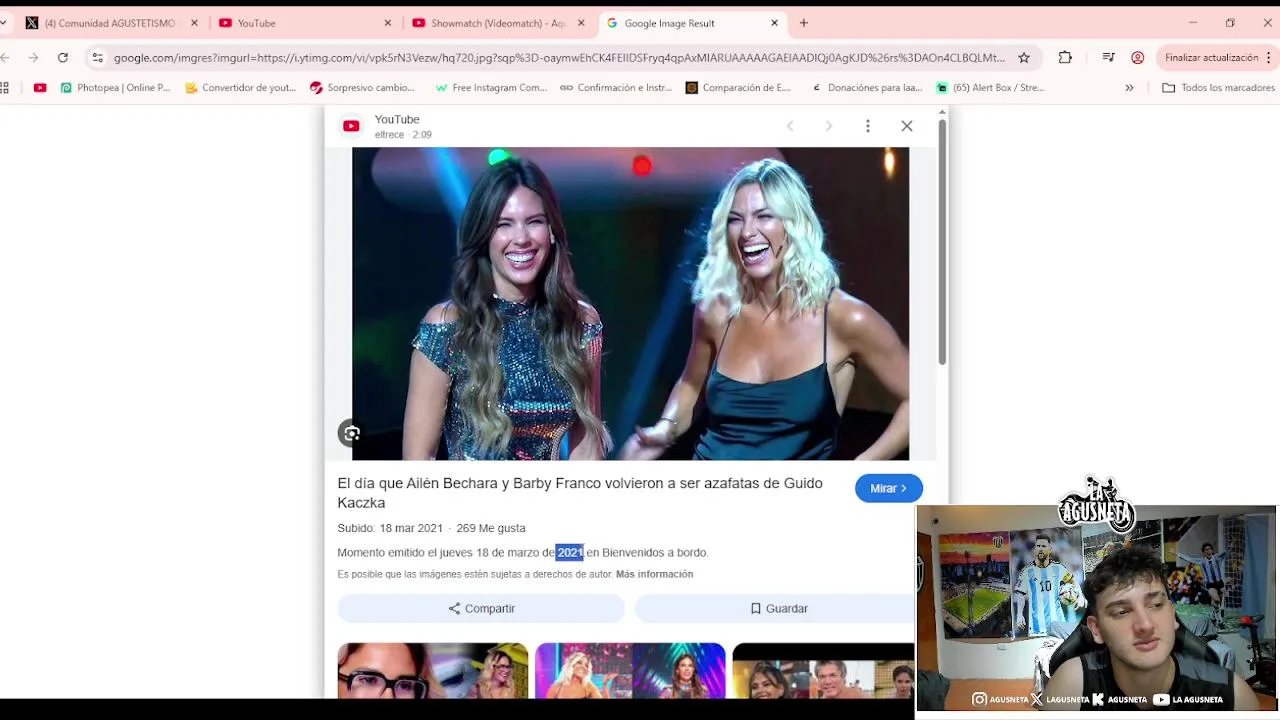The image size is (1280, 720).
Task: Open the Comparación de E... bookmark
Action: coord(738,88)
